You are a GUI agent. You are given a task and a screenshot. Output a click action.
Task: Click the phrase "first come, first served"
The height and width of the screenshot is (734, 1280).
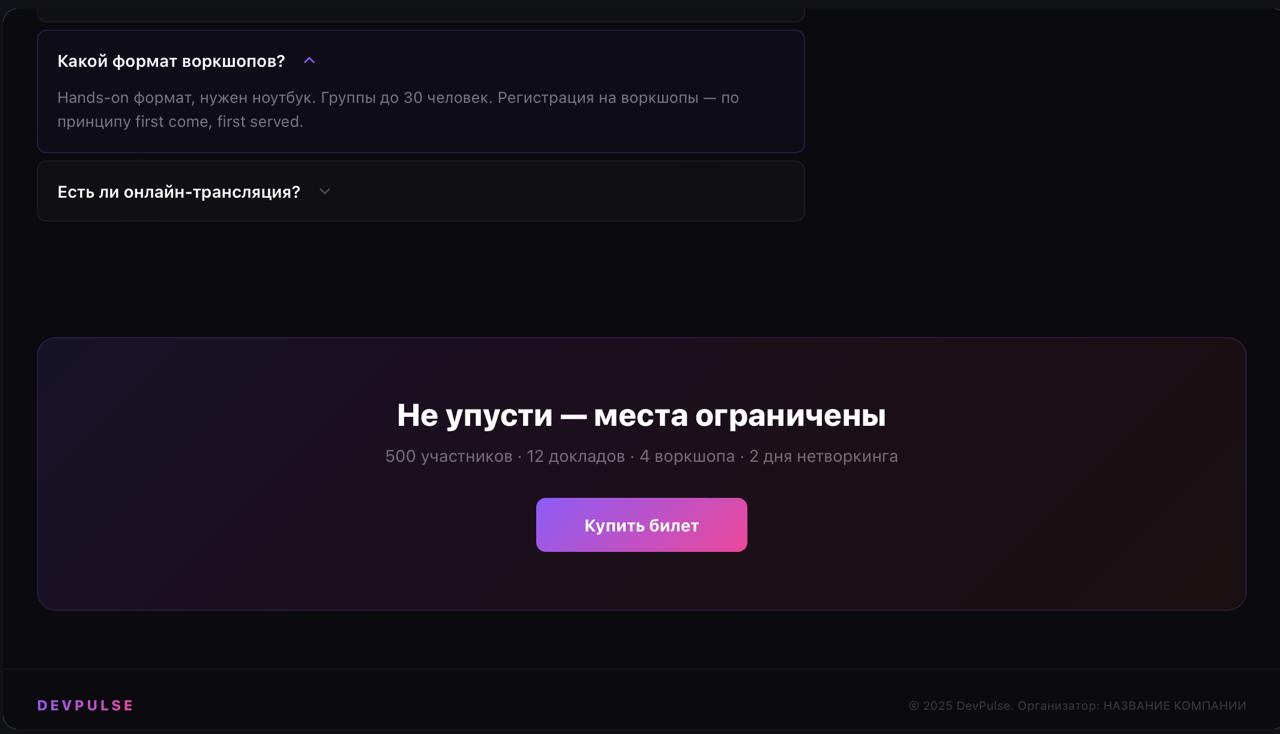[x=218, y=122]
